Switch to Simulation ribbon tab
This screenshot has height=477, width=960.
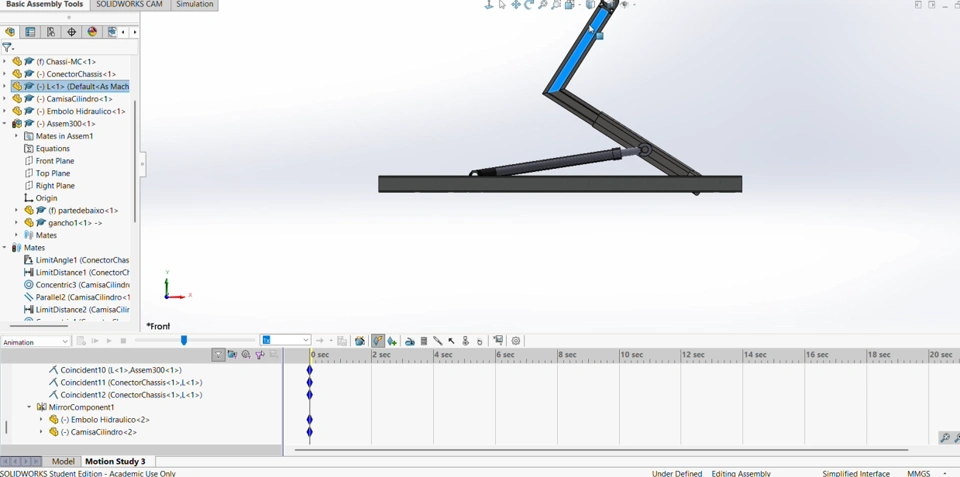tap(195, 4)
